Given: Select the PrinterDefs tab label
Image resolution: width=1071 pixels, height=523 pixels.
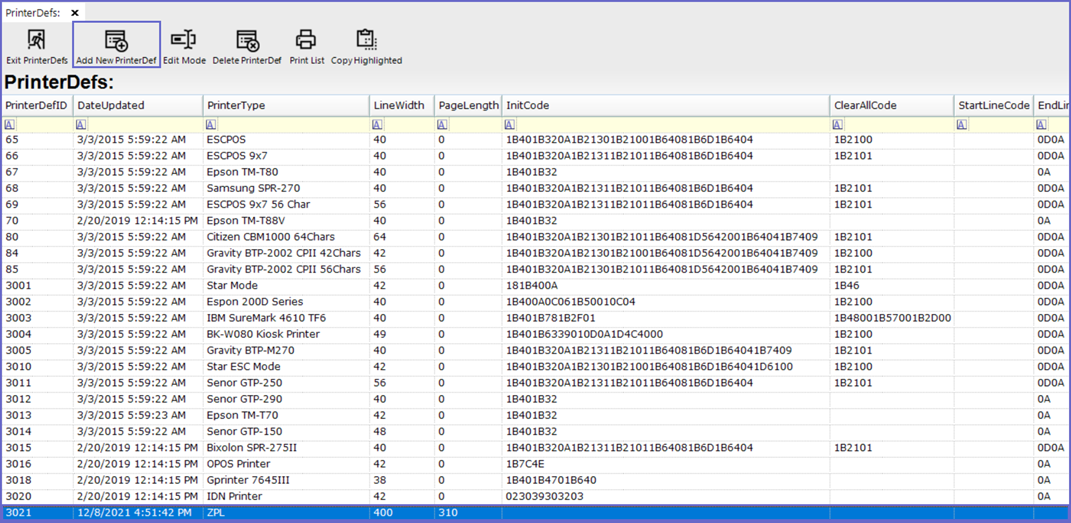Looking at the screenshot, I should (33, 12).
